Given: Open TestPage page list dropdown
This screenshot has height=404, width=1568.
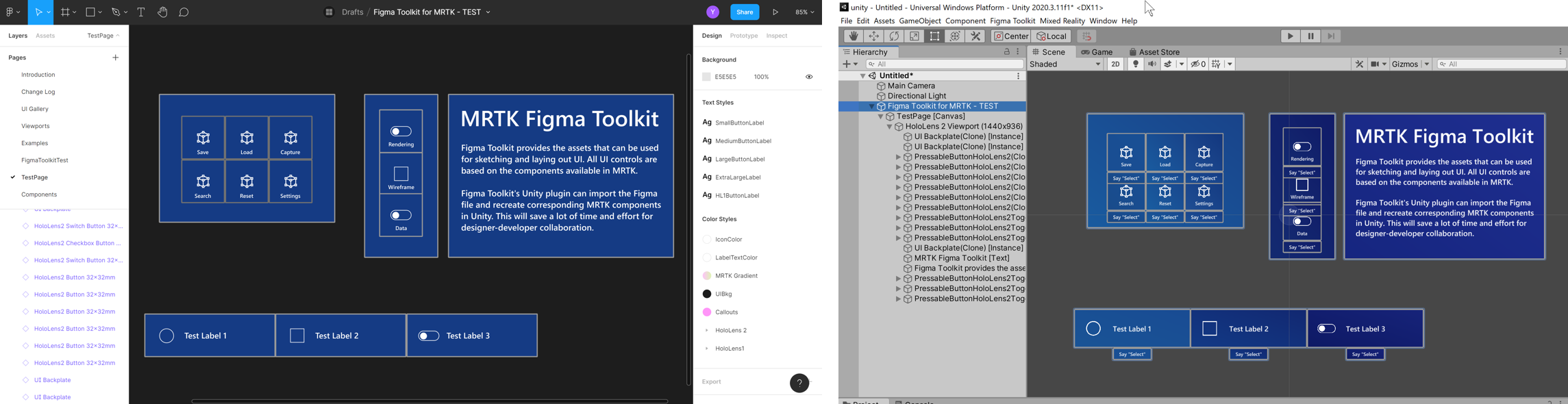Looking at the screenshot, I should pos(103,36).
